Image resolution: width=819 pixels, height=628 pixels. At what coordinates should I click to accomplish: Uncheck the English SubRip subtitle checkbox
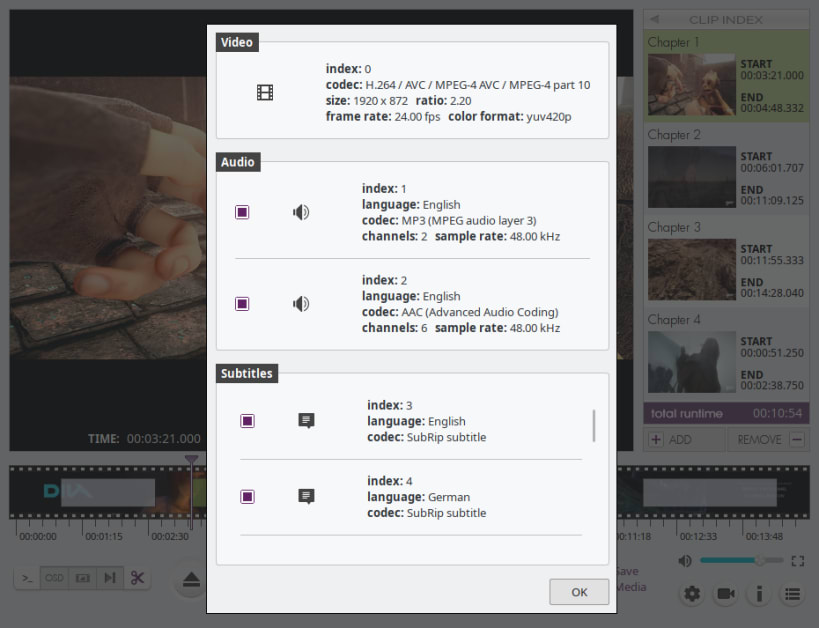coord(247,421)
